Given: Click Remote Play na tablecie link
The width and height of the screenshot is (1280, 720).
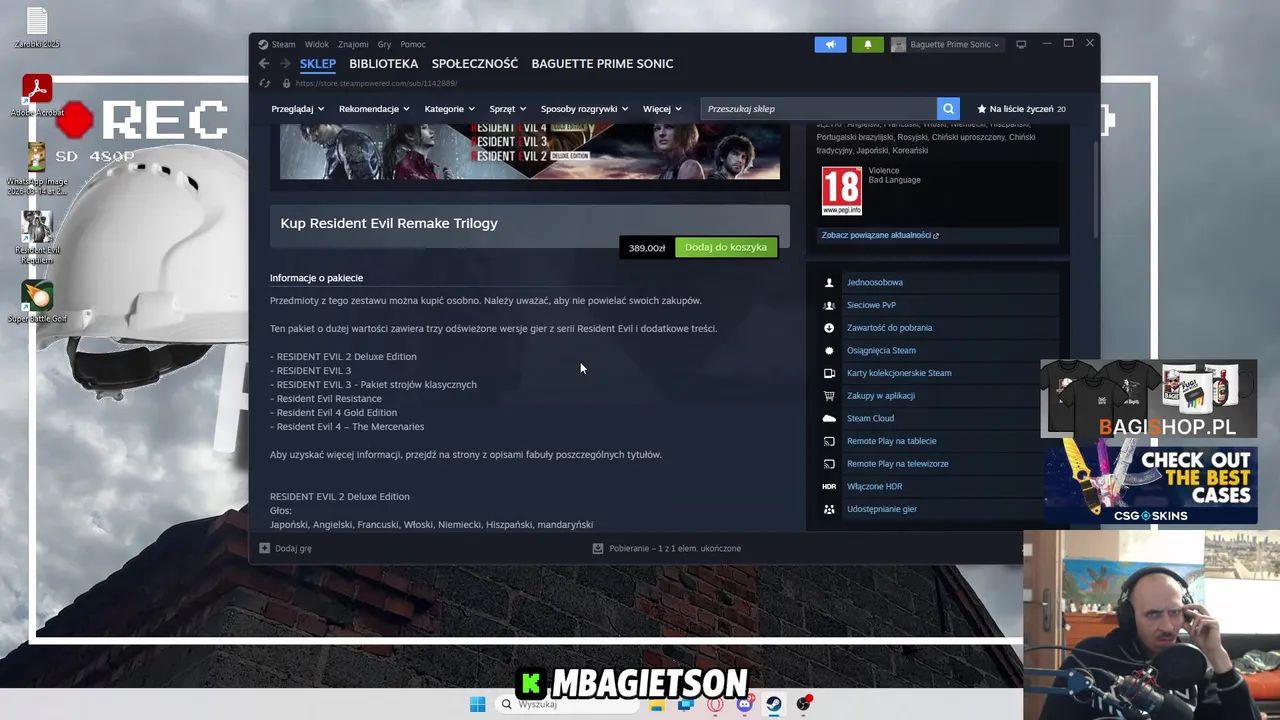Looking at the screenshot, I should (892, 441).
